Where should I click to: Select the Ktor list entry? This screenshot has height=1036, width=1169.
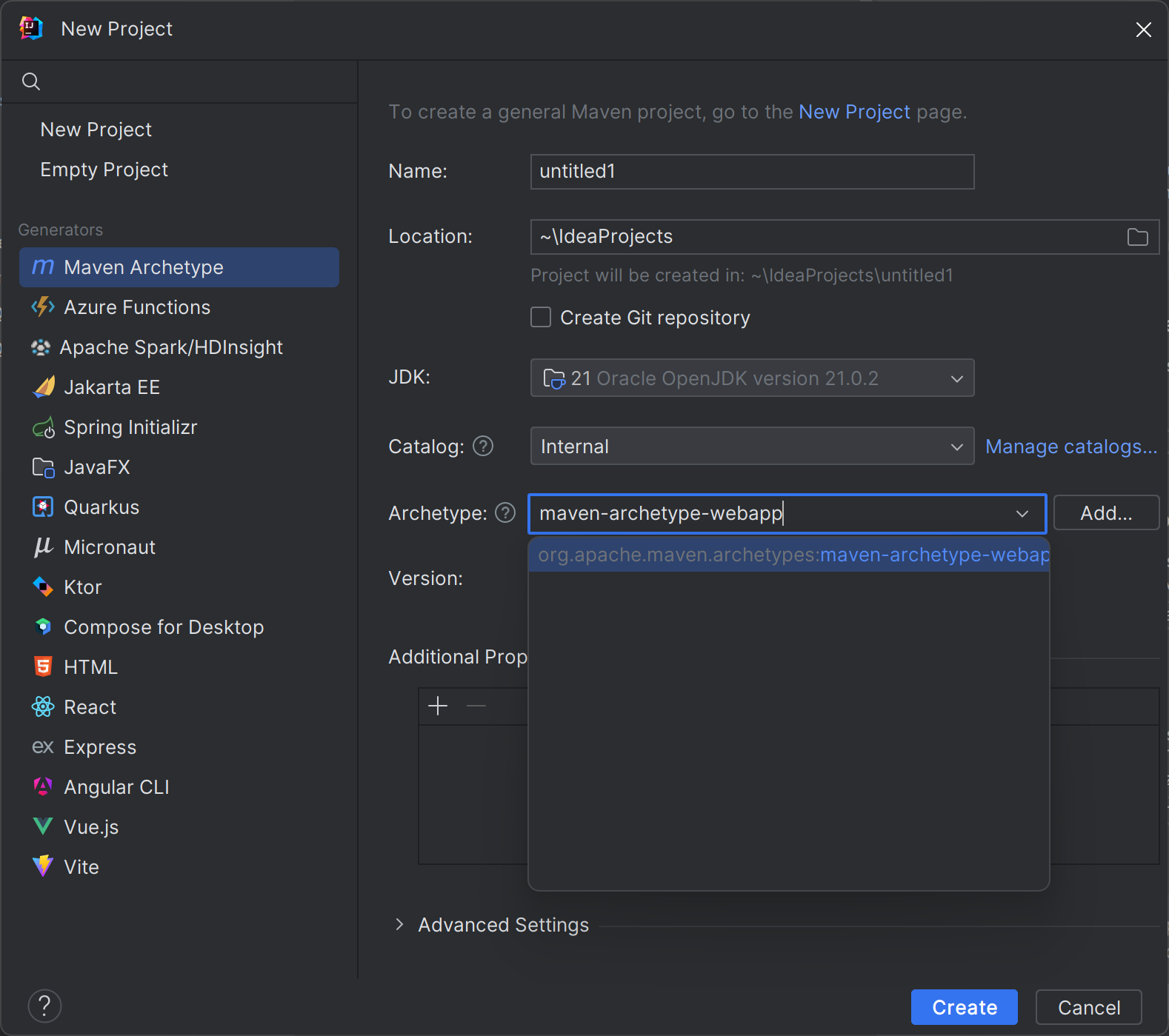tap(179, 587)
